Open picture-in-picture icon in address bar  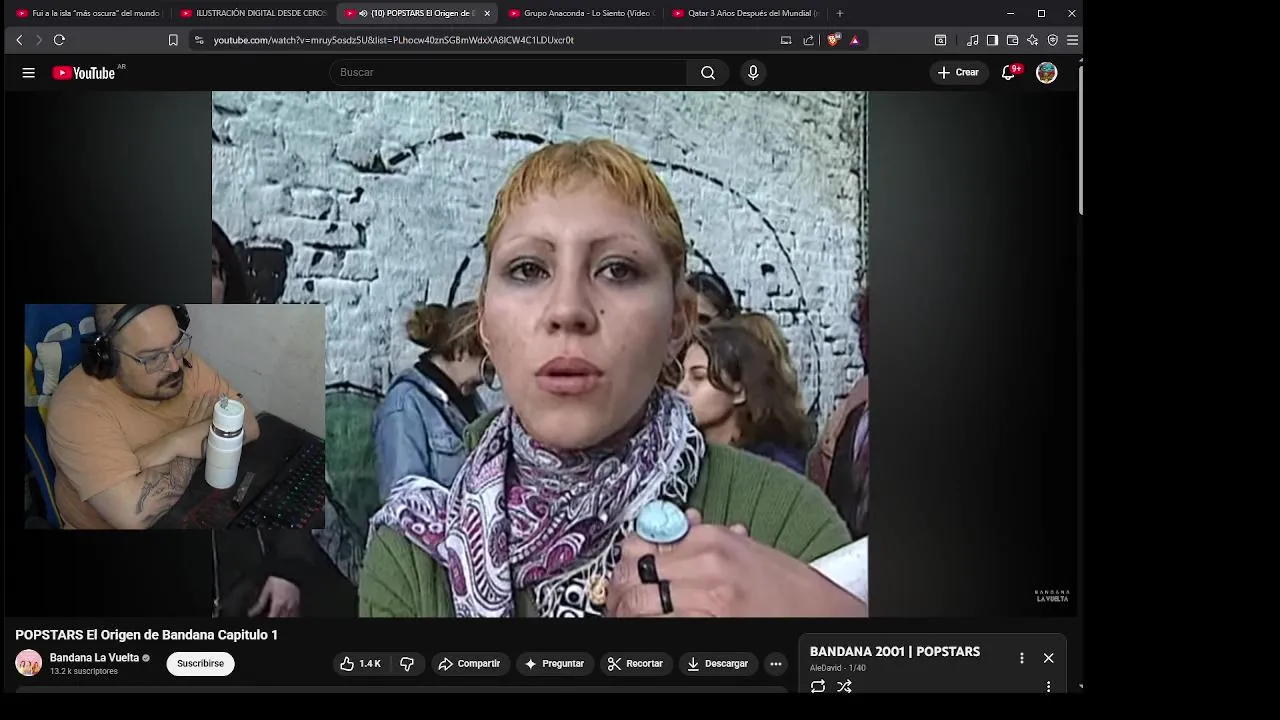click(x=786, y=40)
